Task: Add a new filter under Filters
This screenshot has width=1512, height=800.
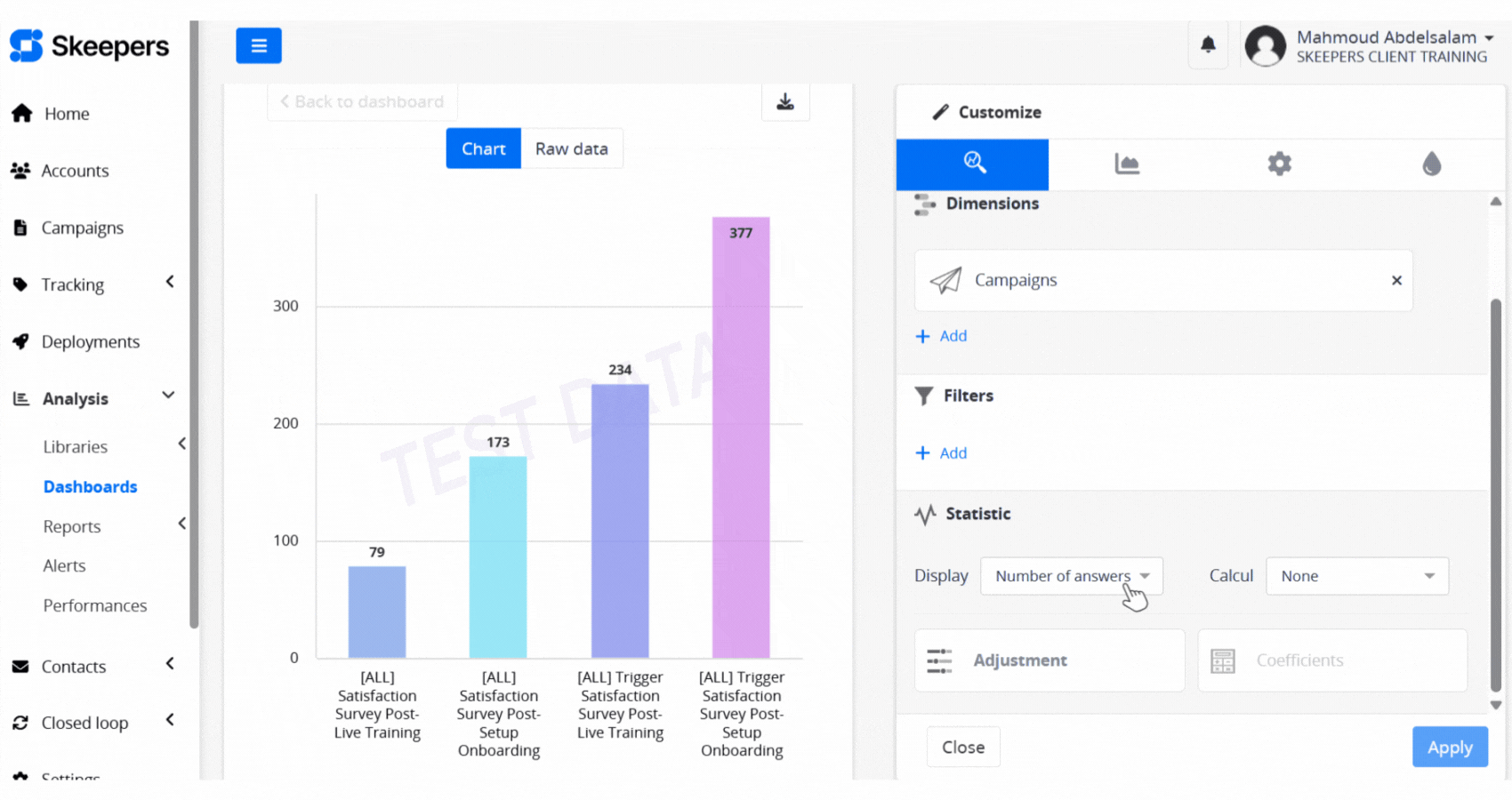Action: [942, 453]
